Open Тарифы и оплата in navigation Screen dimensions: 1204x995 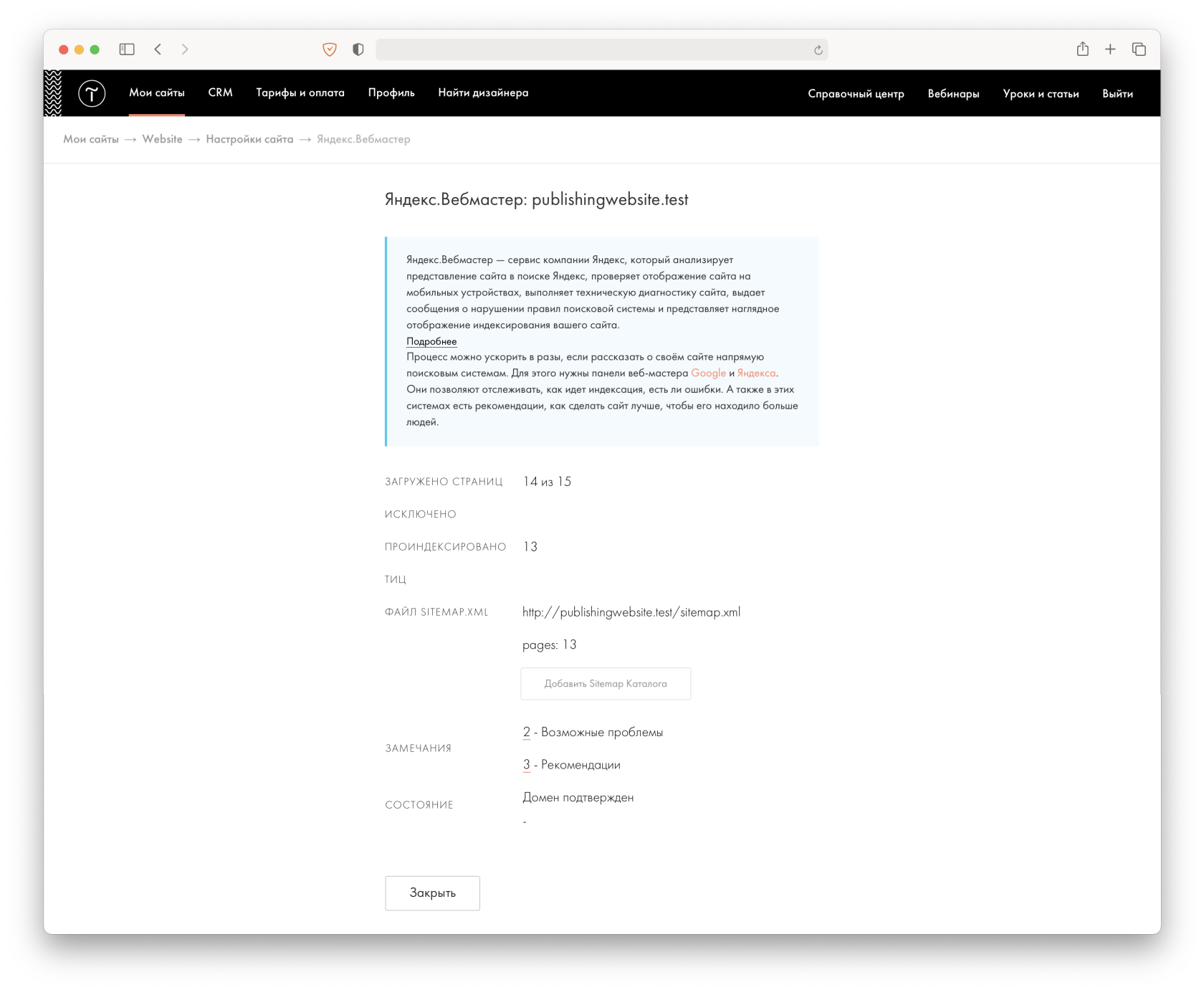point(300,92)
